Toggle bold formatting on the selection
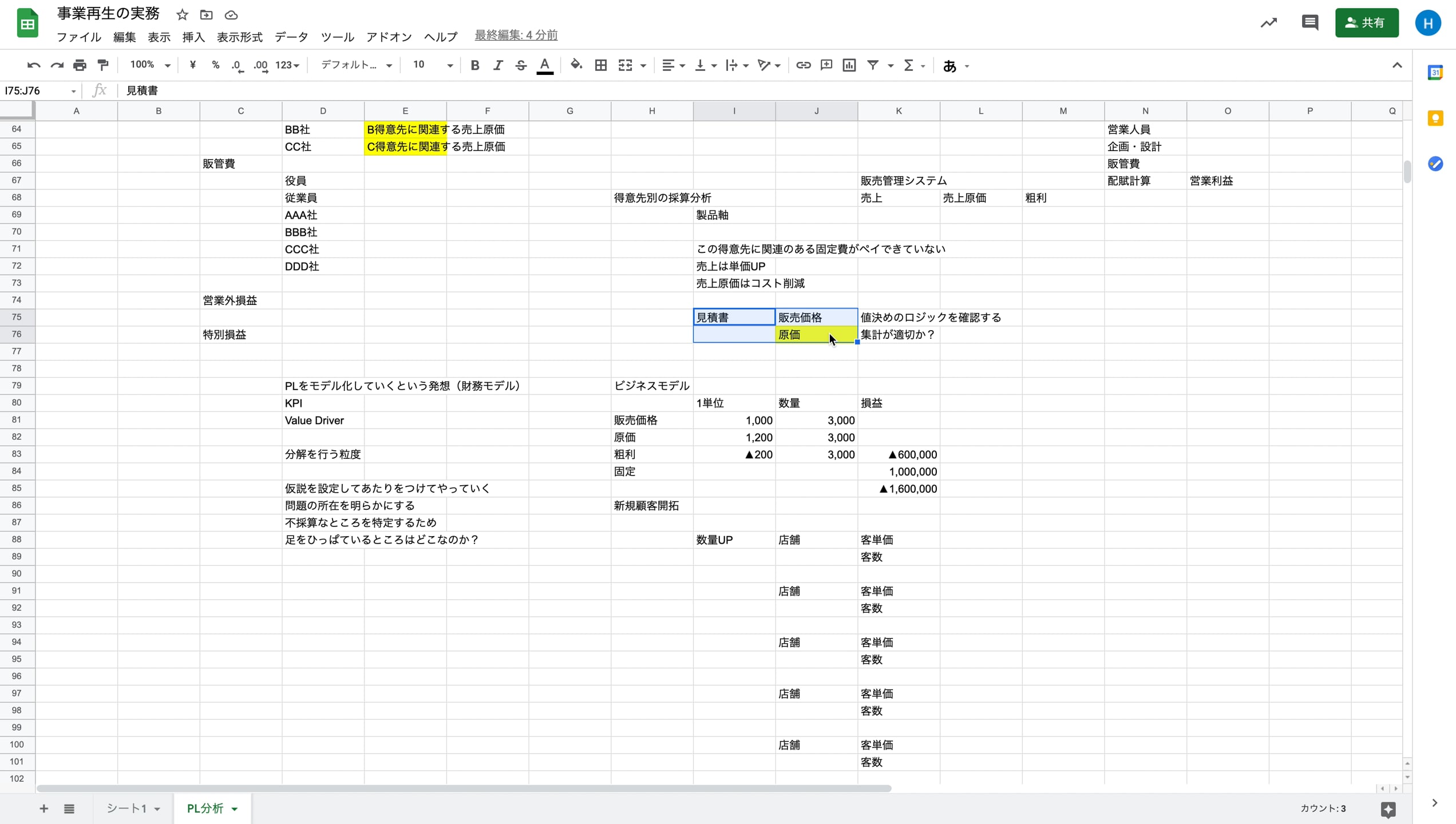 pyautogui.click(x=474, y=65)
